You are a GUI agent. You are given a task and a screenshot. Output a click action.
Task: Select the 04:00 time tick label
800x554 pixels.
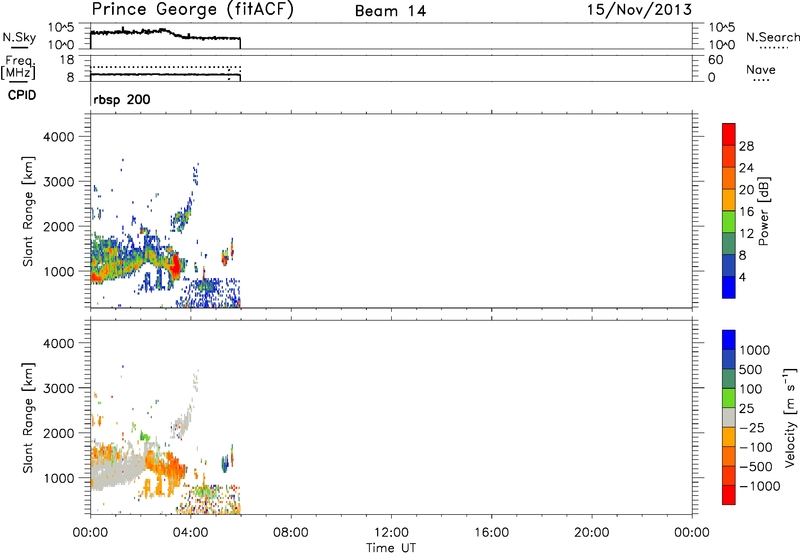pos(190,533)
